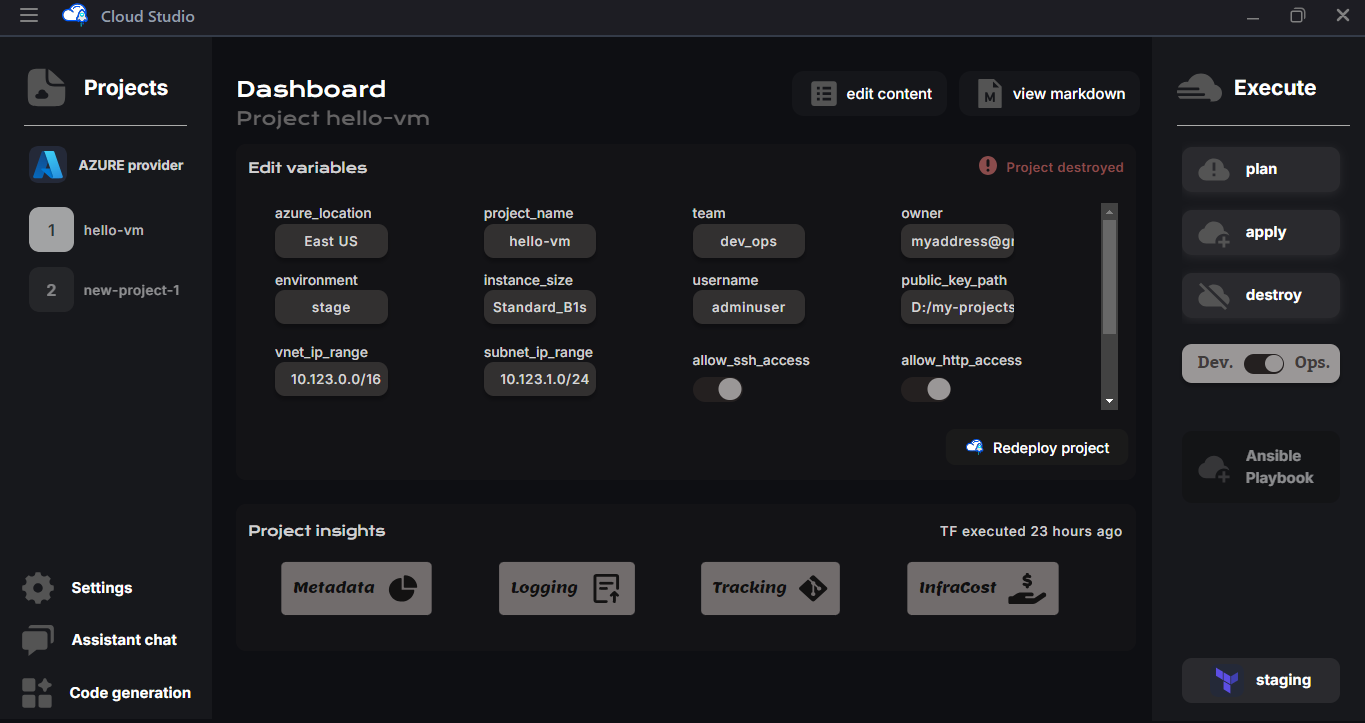Viewport: 1365px width, 723px height.
Task: Toggle the allow_ssh_access switch
Action: [718, 389]
